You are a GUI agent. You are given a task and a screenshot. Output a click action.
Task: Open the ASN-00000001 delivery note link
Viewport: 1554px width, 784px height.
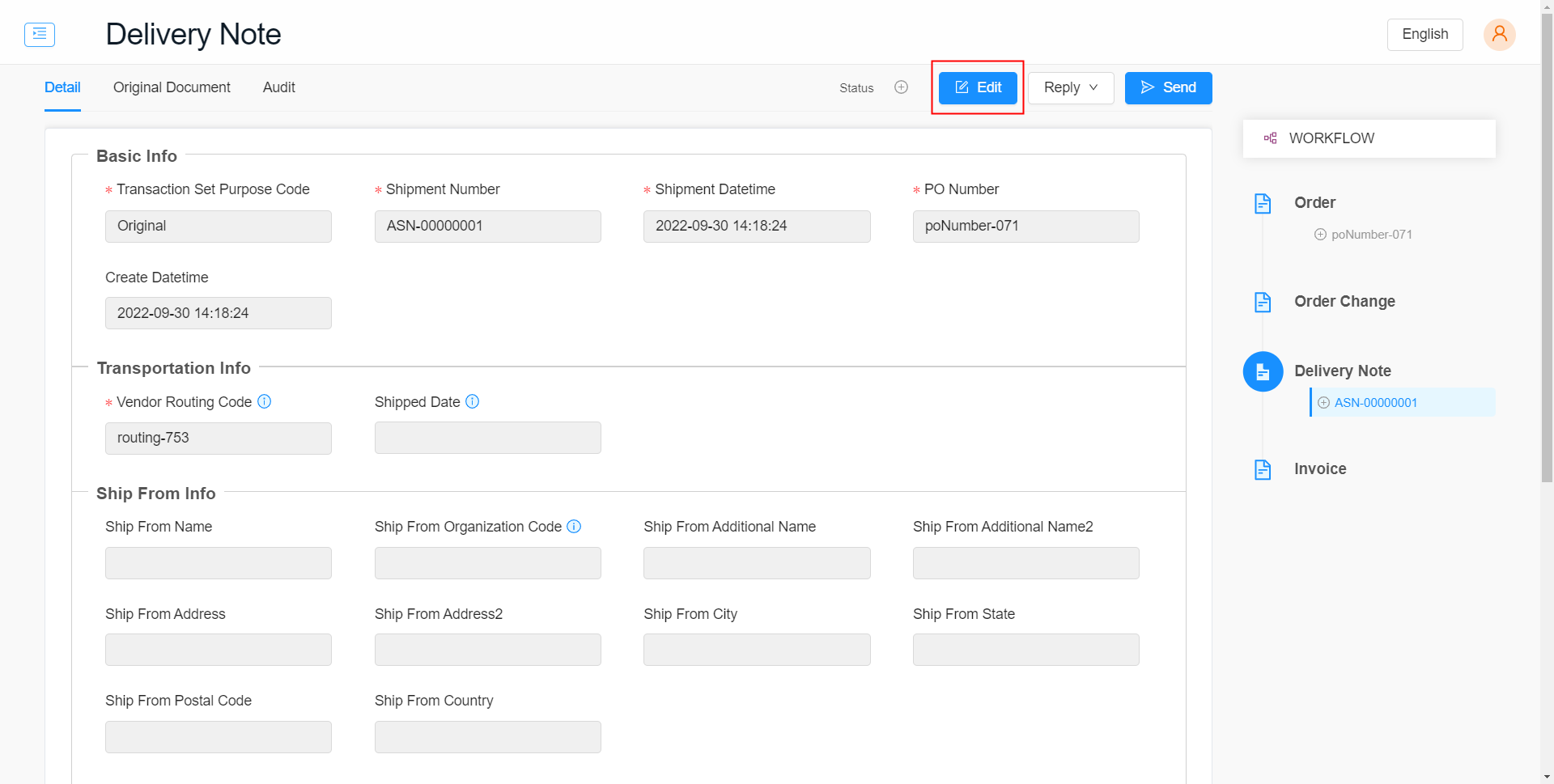[1376, 403]
